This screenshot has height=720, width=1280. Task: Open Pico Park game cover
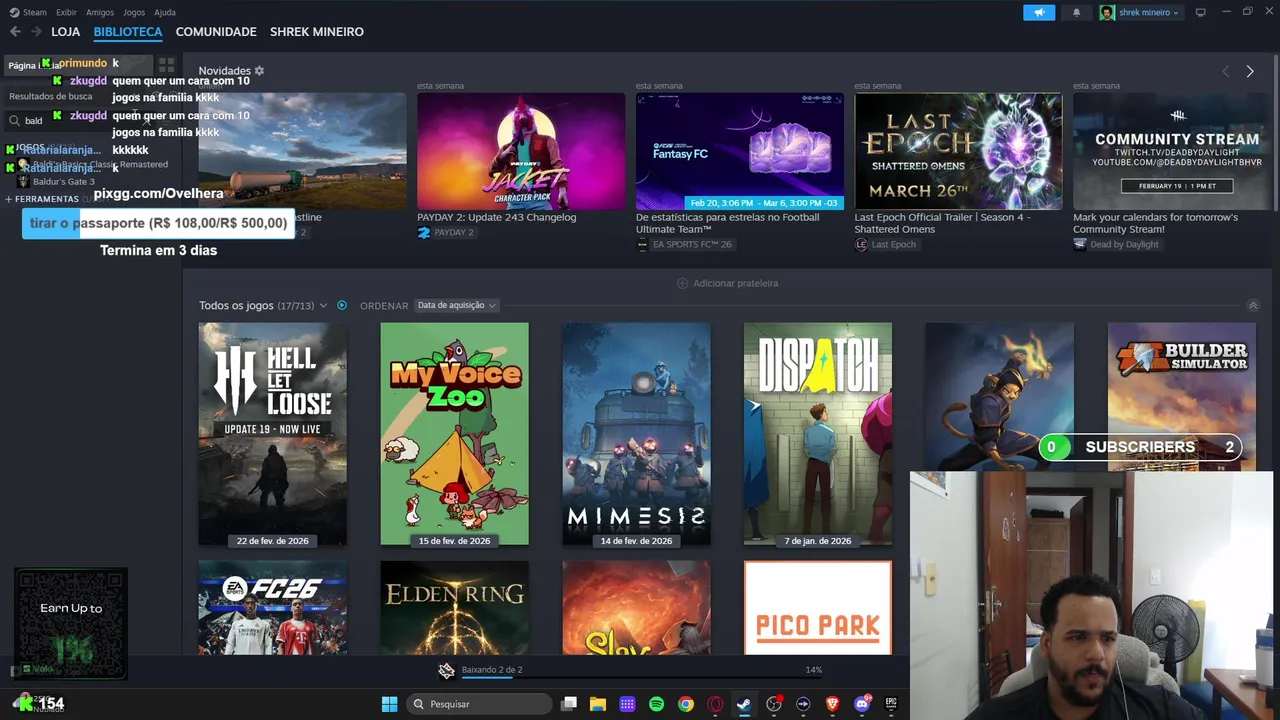coord(818,608)
